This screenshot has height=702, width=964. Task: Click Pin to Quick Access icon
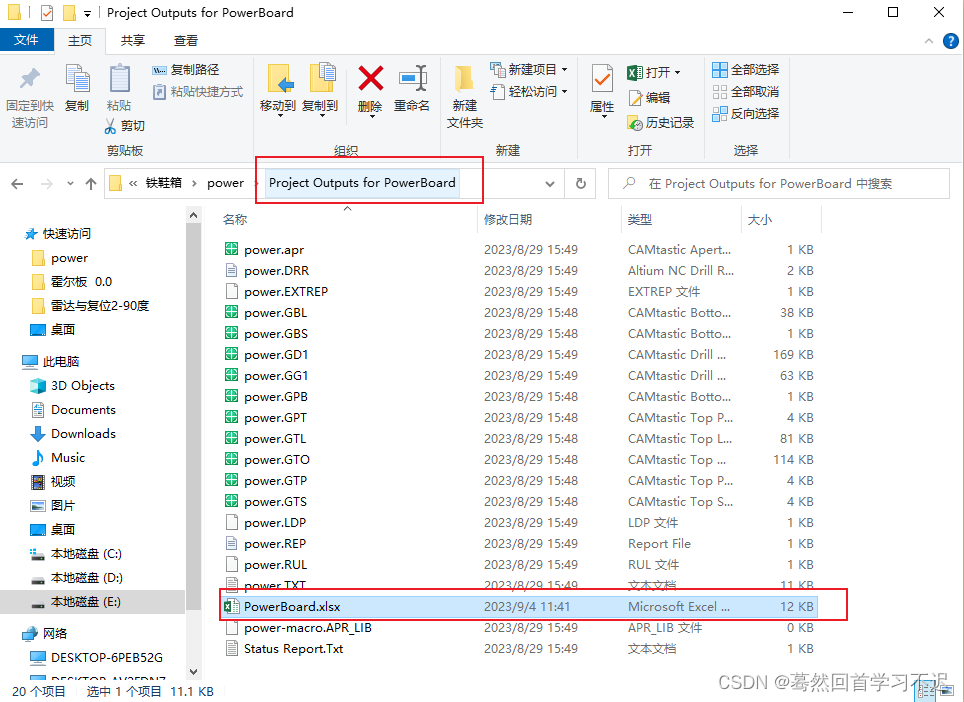[30, 79]
